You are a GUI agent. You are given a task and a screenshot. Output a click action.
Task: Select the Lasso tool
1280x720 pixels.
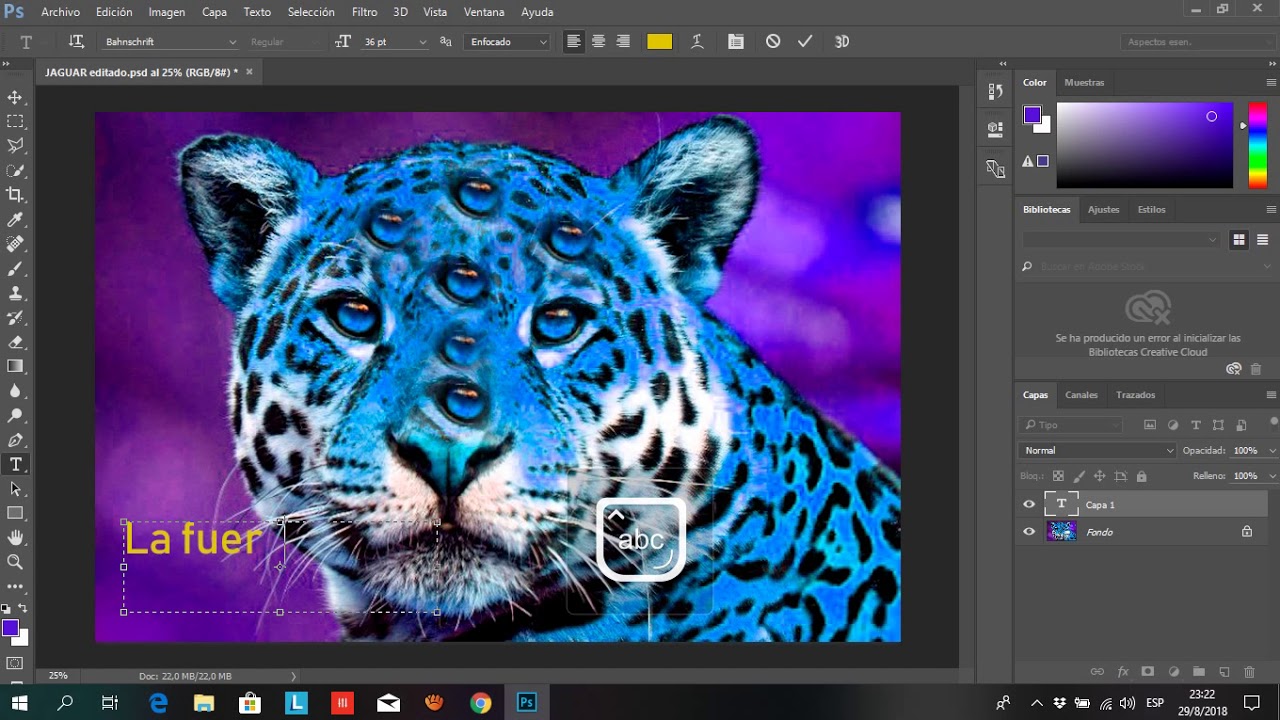(15, 146)
